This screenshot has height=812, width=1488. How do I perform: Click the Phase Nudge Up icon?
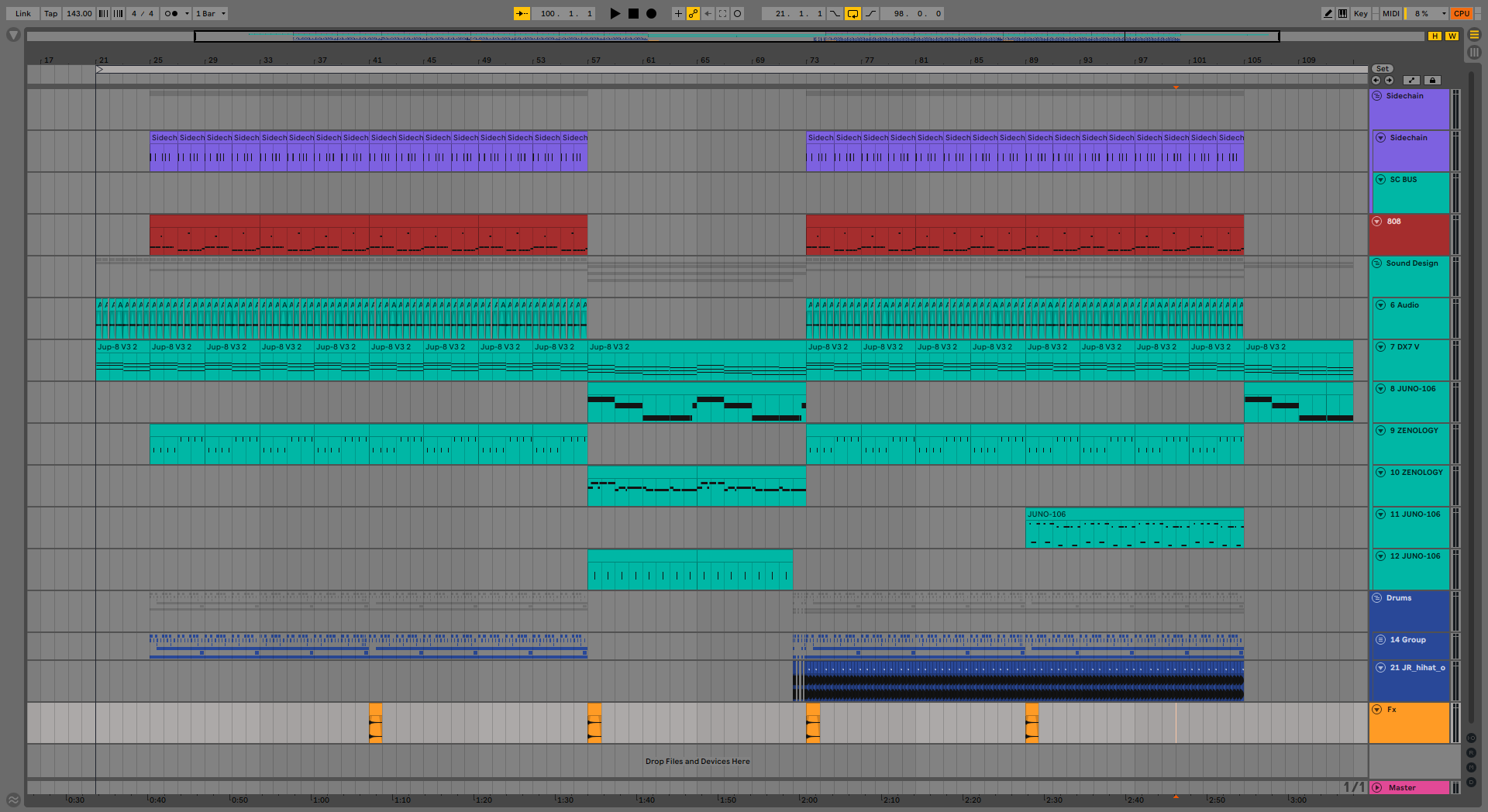tap(119, 13)
